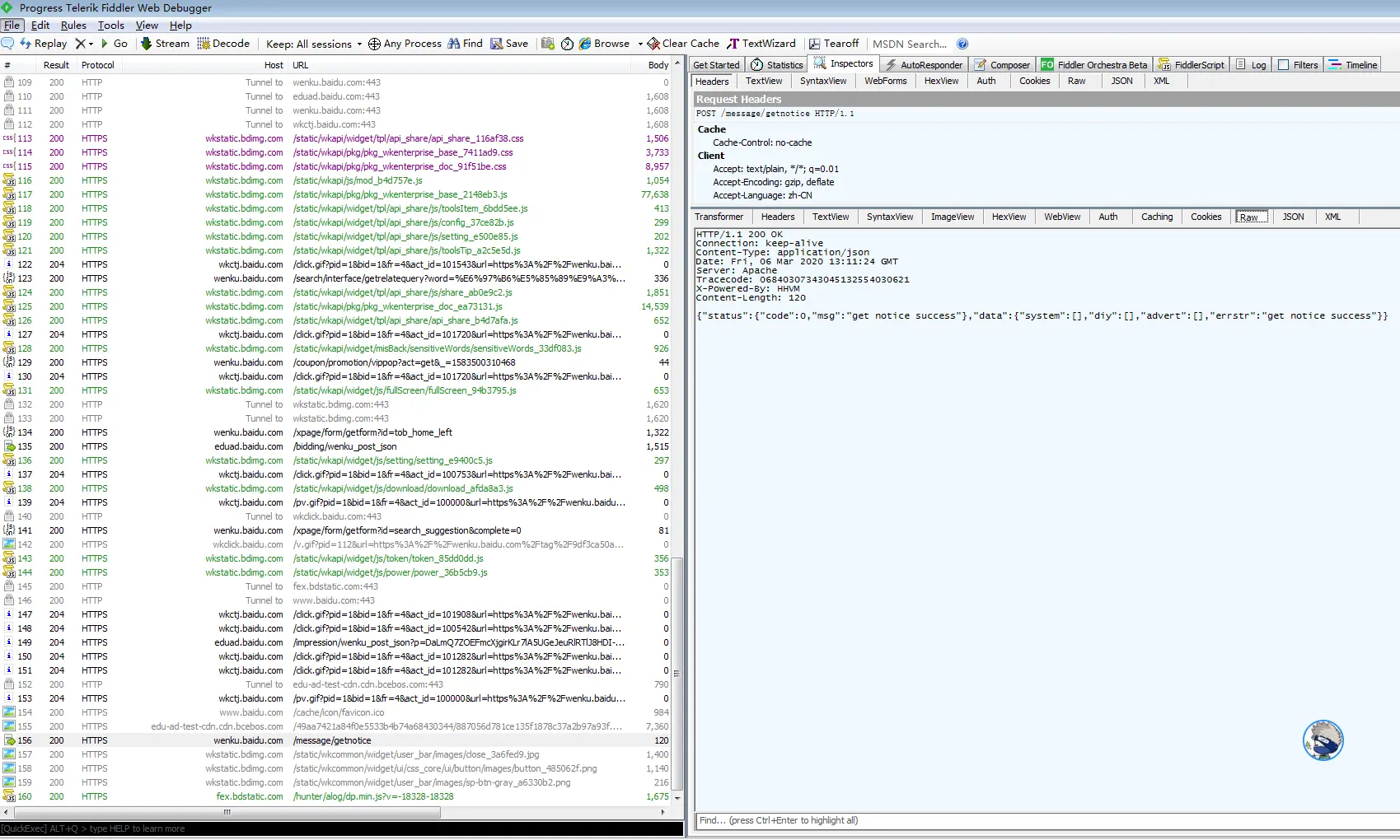
Task: Toggle Stream mode in toolbar
Action: [165, 44]
